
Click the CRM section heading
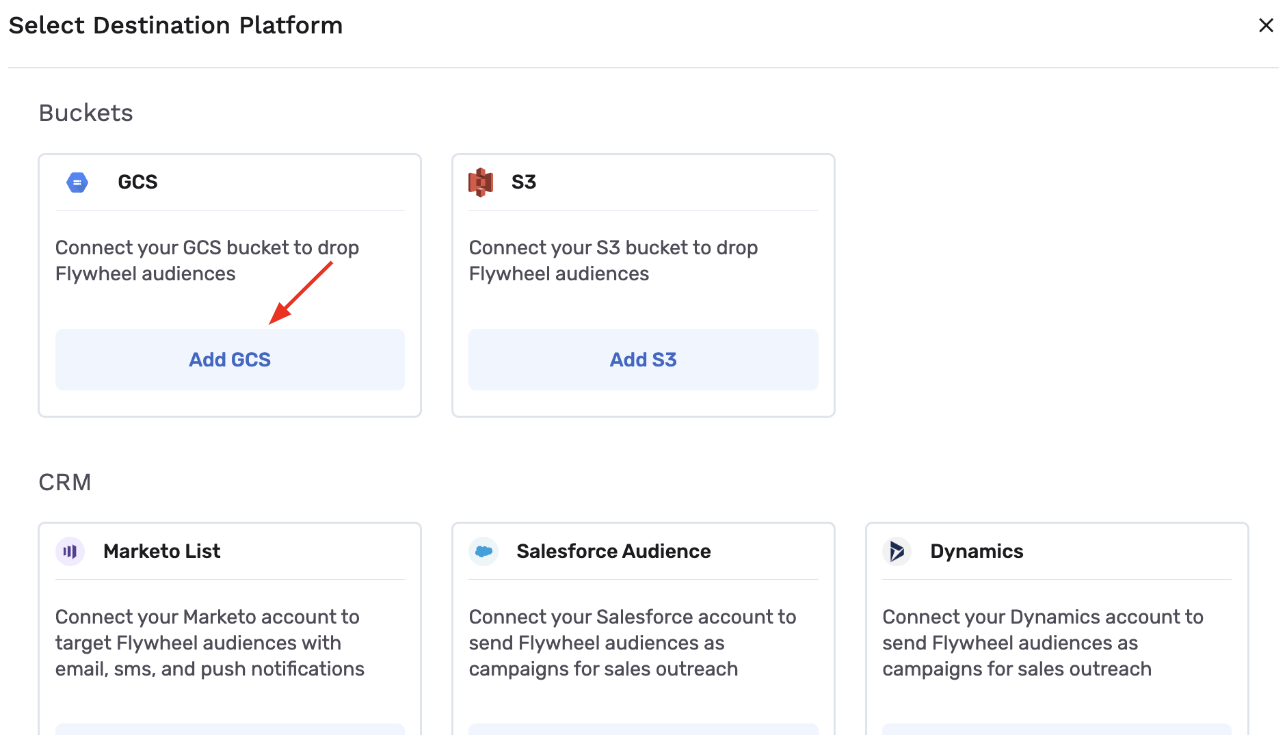(x=65, y=482)
